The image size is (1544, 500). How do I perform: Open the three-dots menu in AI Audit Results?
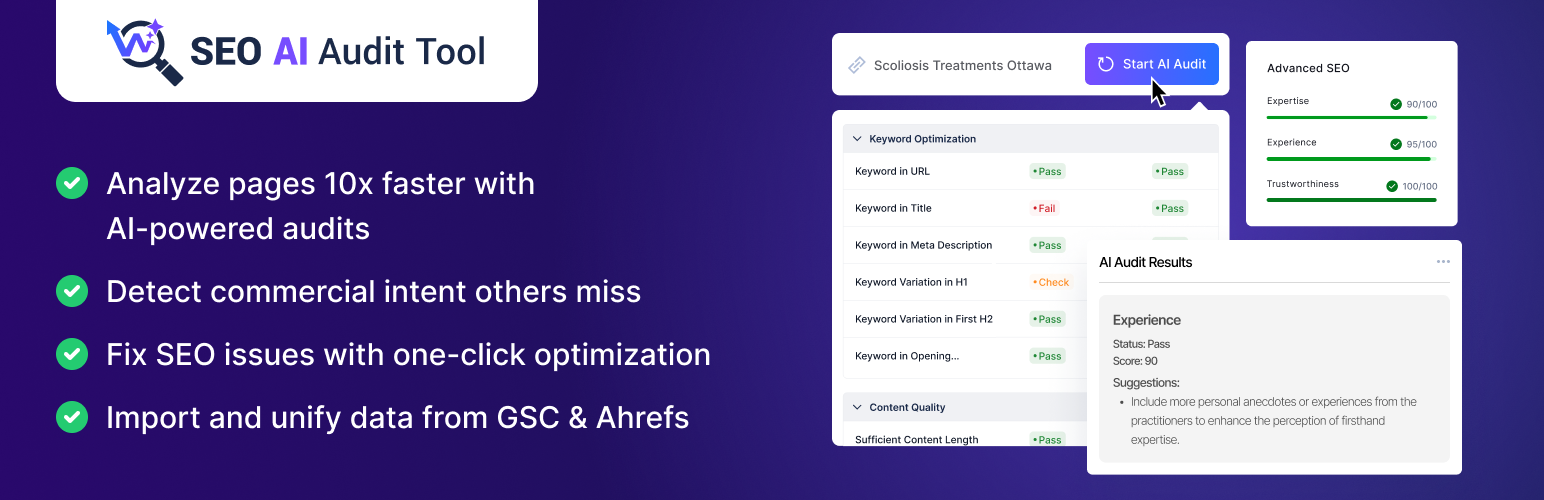tap(1443, 262)
